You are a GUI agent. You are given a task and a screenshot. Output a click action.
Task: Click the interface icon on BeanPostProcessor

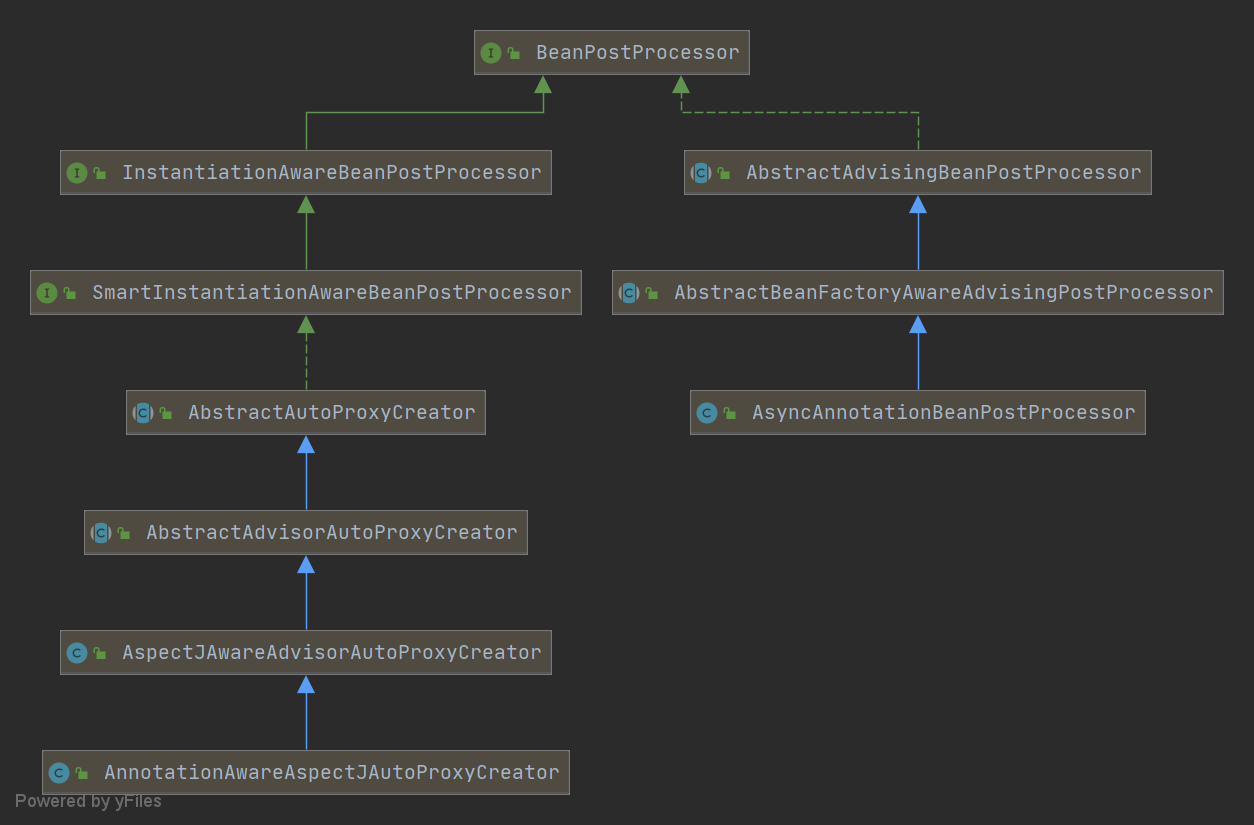point(491,52)
